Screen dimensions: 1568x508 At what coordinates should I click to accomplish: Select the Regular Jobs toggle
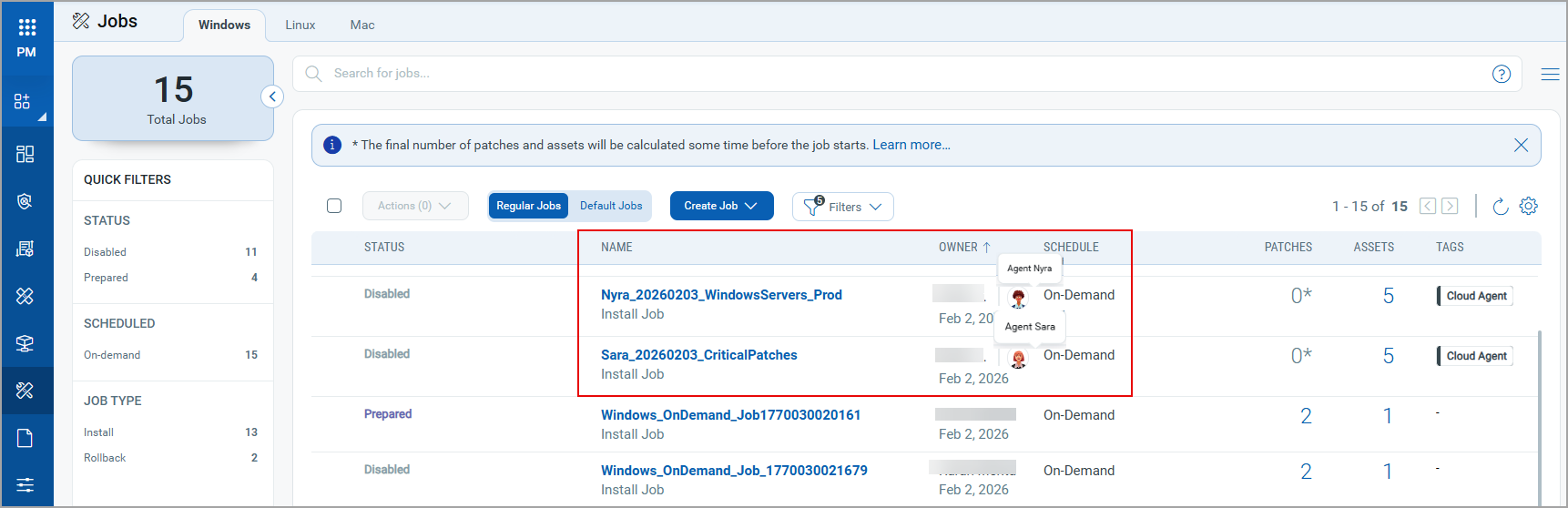click(528, 206)
